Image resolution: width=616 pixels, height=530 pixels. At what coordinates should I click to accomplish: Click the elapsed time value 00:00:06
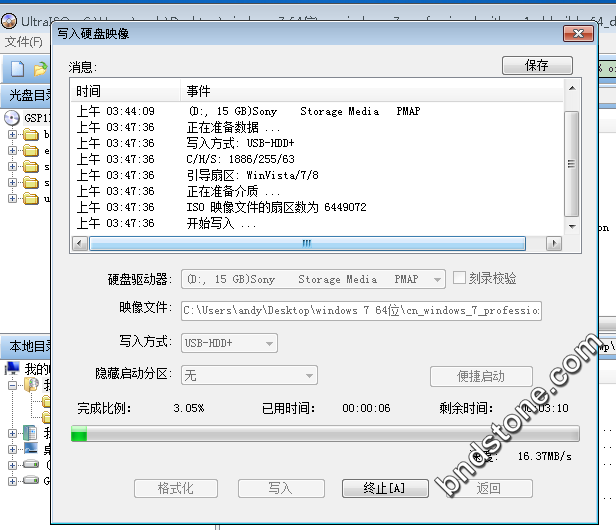pos(366,408)
